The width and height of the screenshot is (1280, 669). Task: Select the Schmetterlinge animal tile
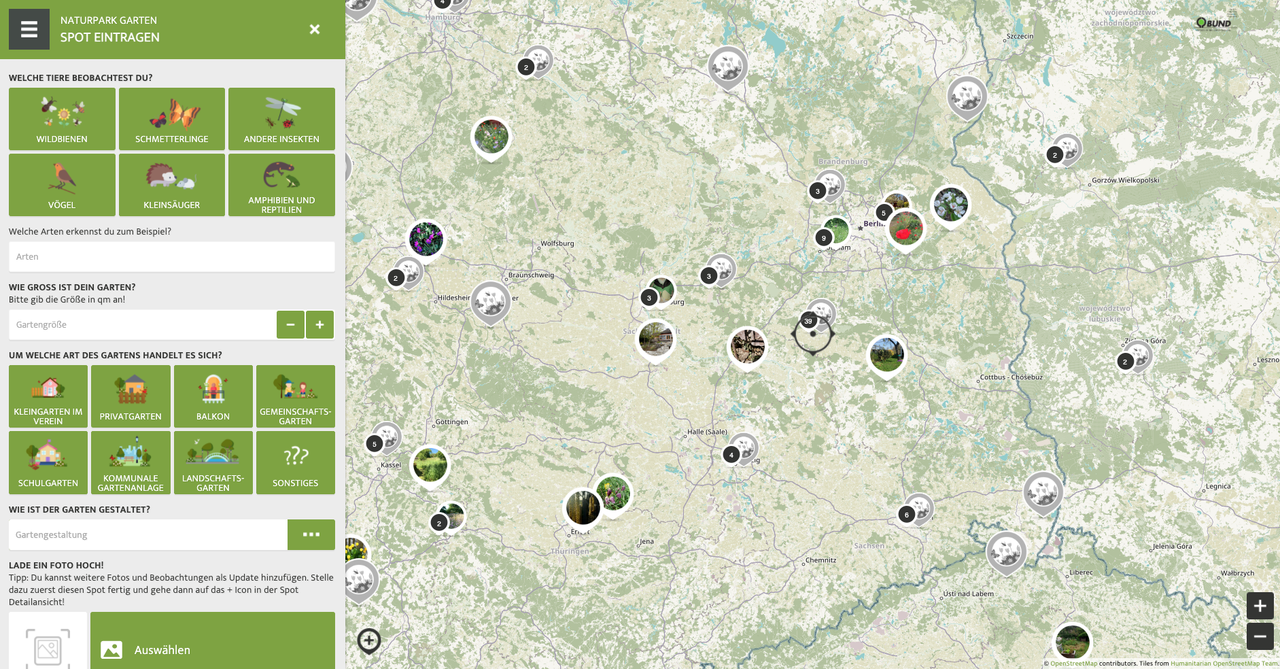pos(172,119)
